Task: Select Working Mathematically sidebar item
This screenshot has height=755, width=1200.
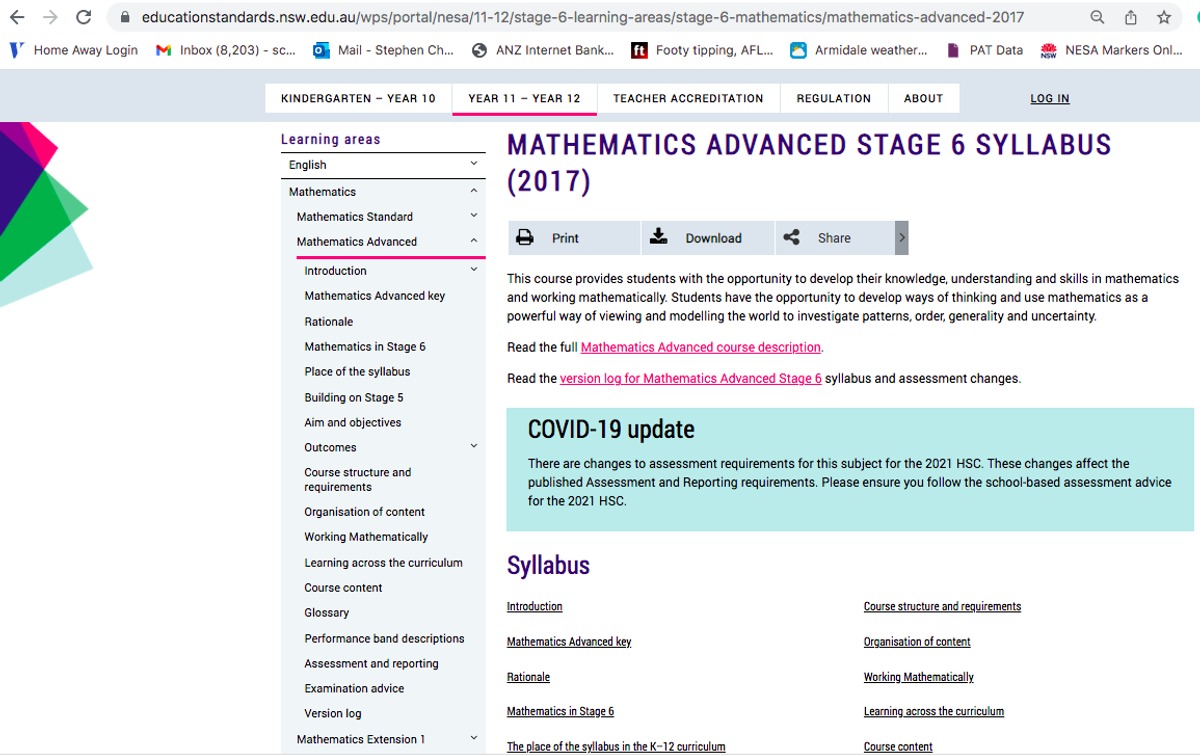Action: tap(366, 537)
